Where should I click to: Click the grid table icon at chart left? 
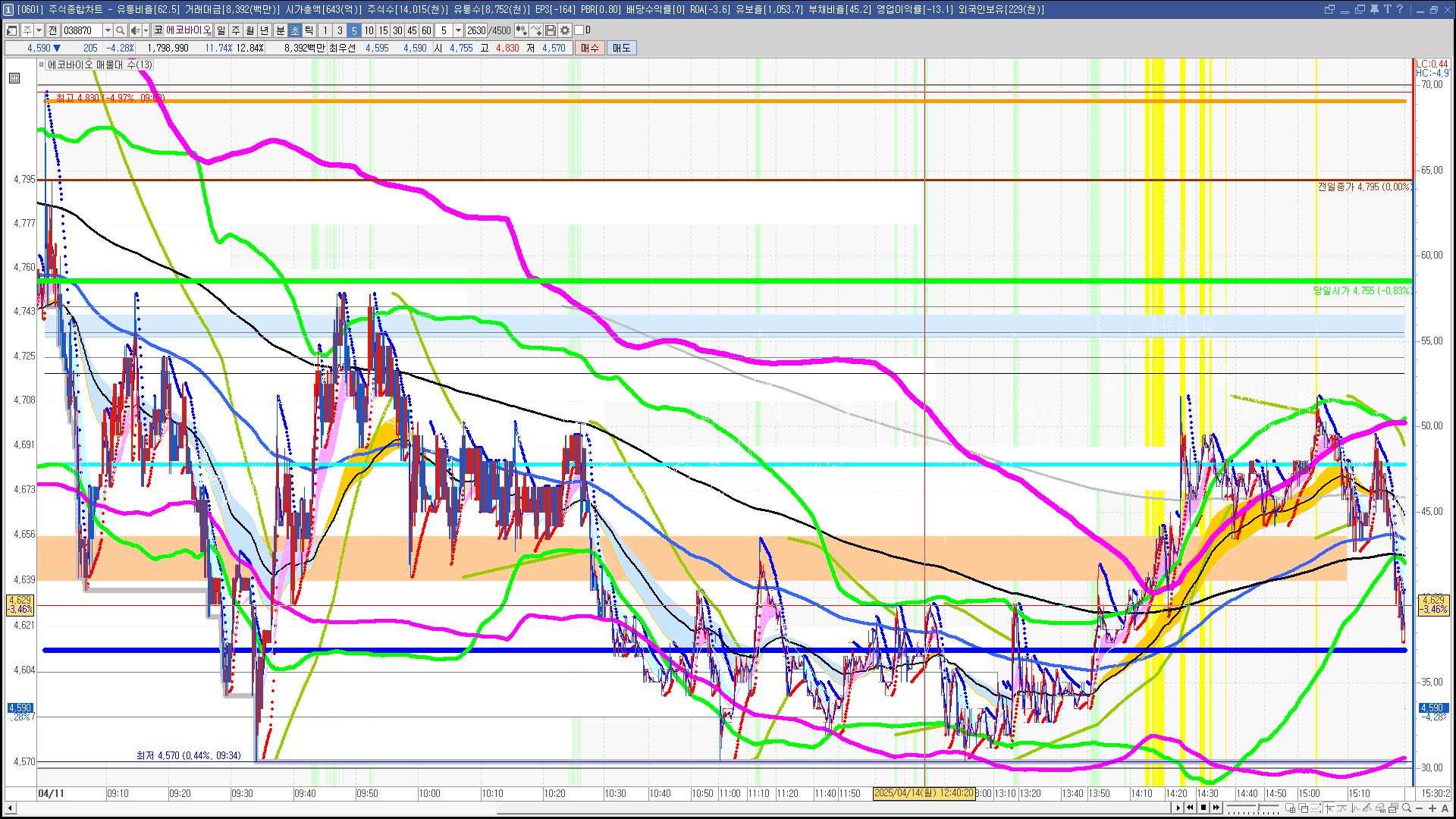tap(14, 78)
